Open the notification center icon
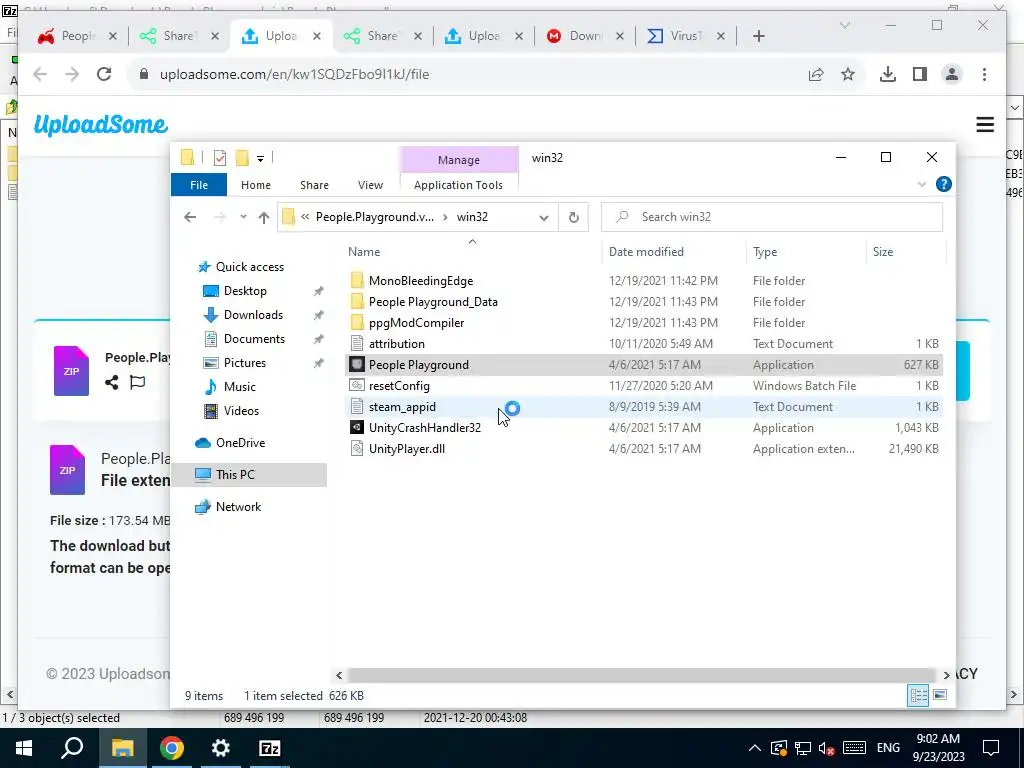 pyautogui.click(x=991, y=748)
